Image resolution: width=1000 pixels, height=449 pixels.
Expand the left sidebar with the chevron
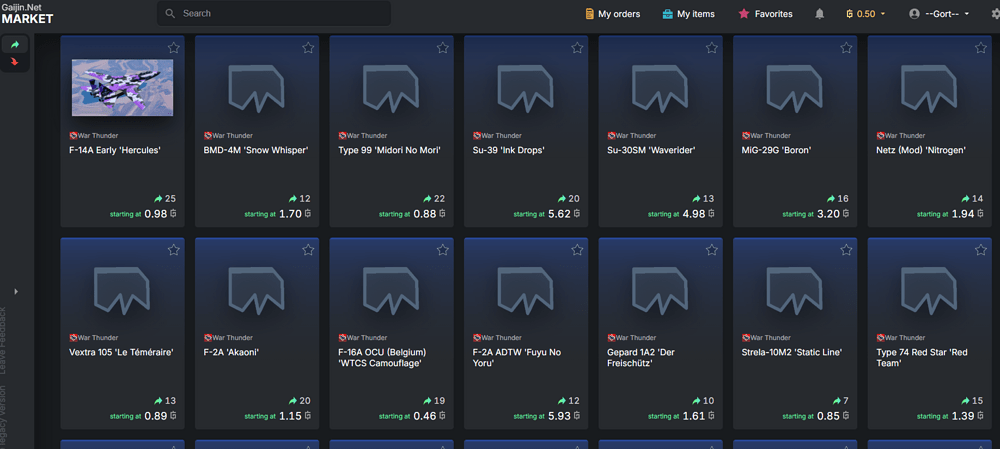coord(15,291)
